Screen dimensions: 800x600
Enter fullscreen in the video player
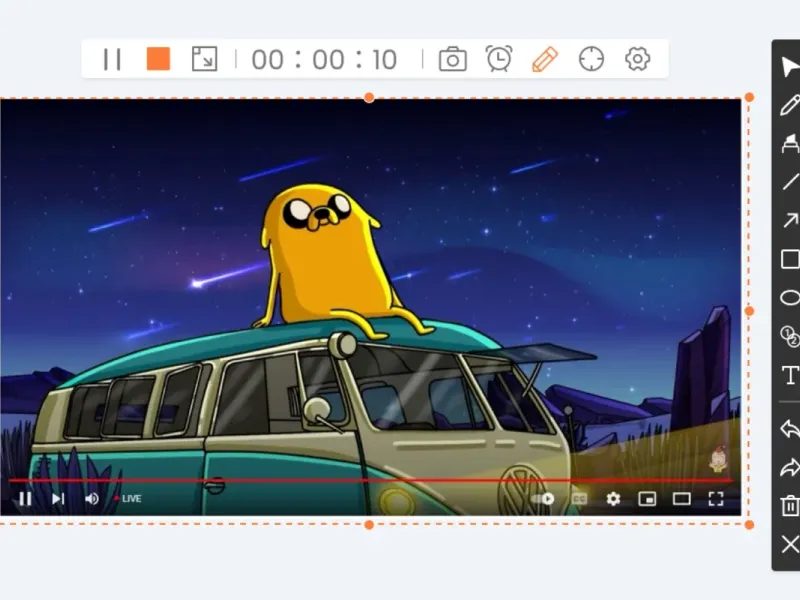click(716, 498)
